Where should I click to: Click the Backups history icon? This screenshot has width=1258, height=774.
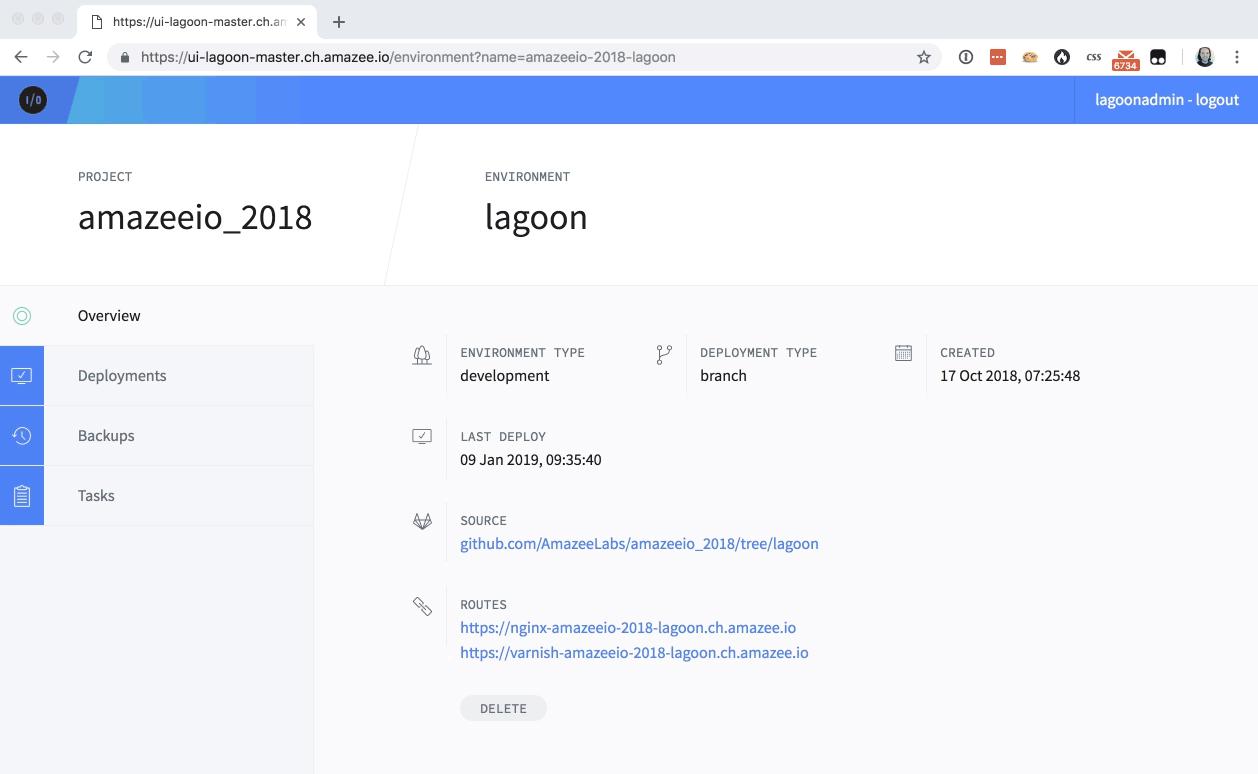point(22,436)
